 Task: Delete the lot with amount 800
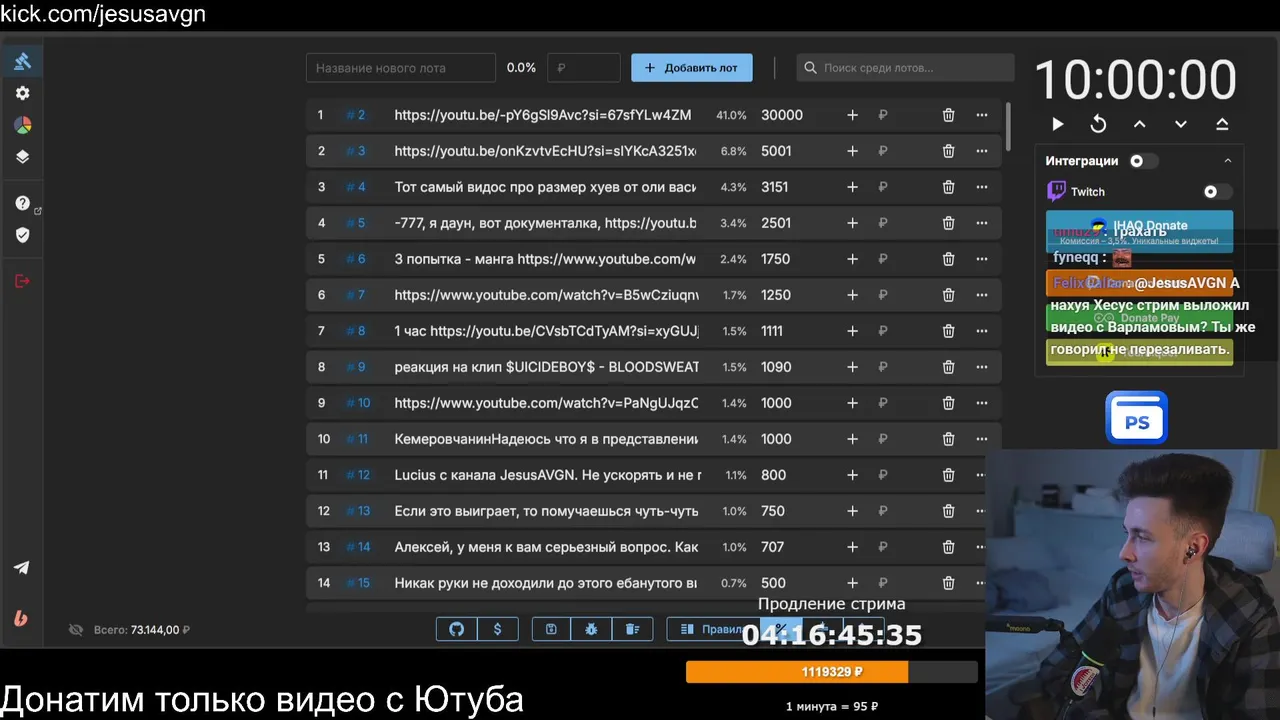click(948, 475)
